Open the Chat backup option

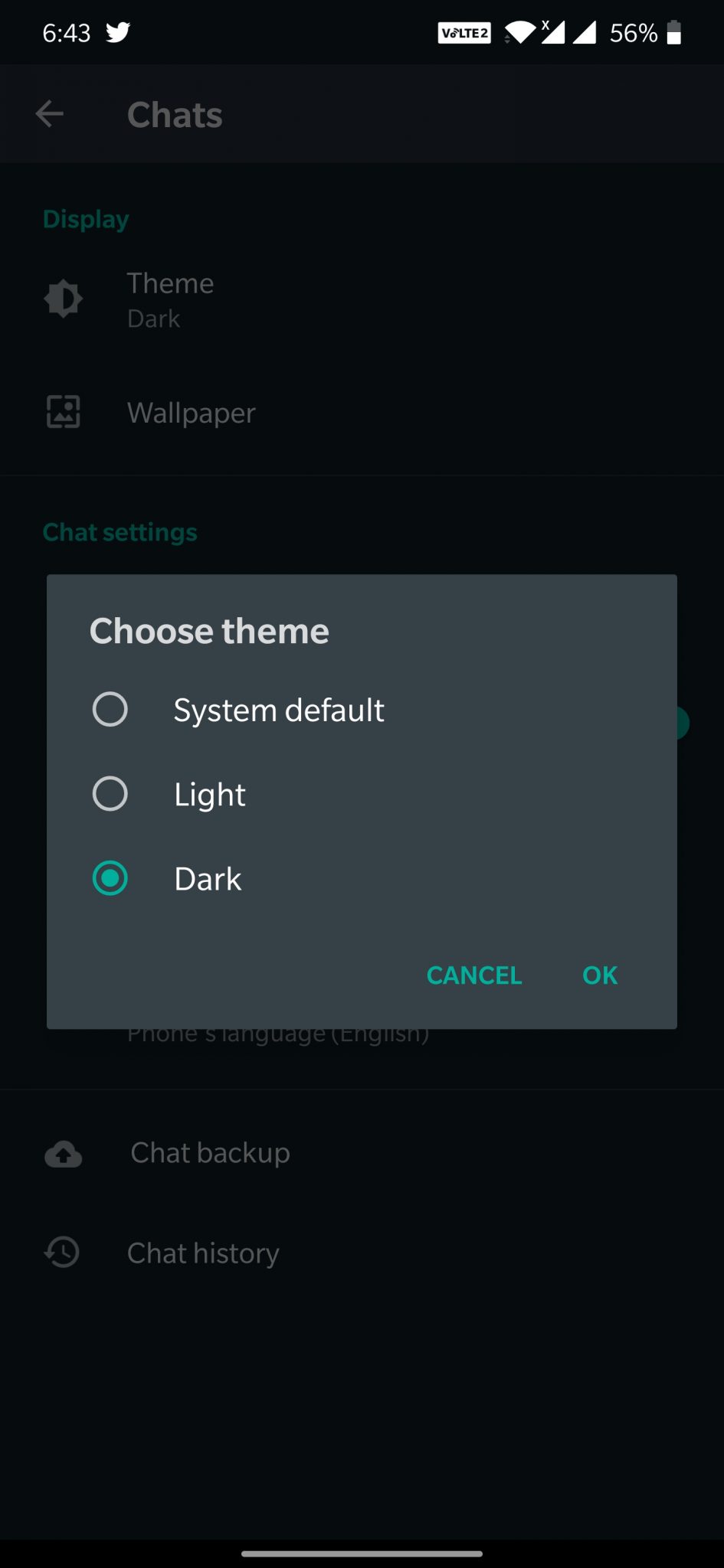click(362, 1153)
